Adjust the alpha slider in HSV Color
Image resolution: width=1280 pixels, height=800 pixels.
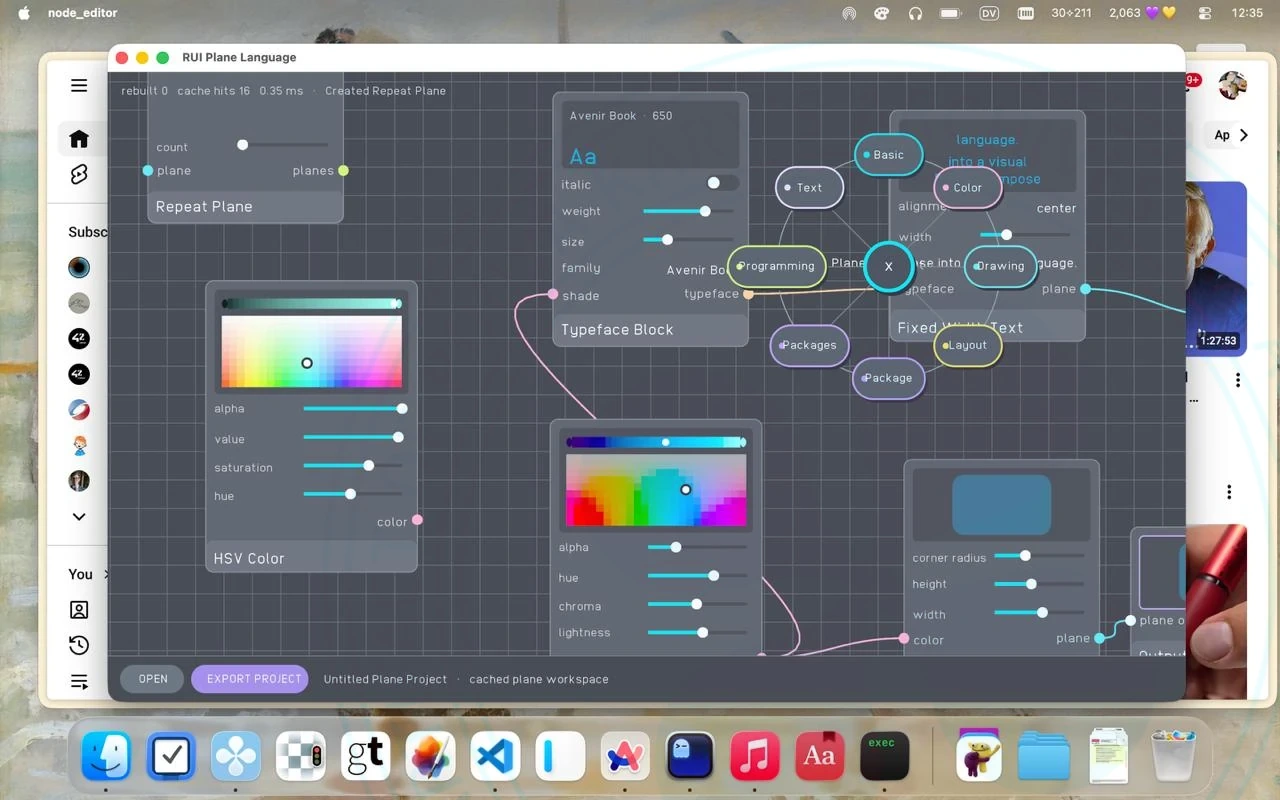(x=355, y=408)
